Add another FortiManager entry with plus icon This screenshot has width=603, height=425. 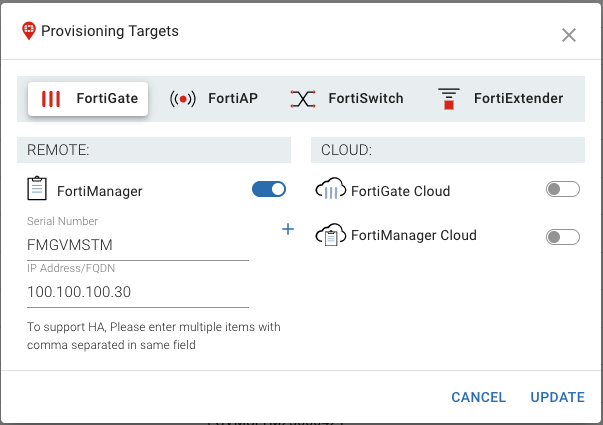click(288, 229)
